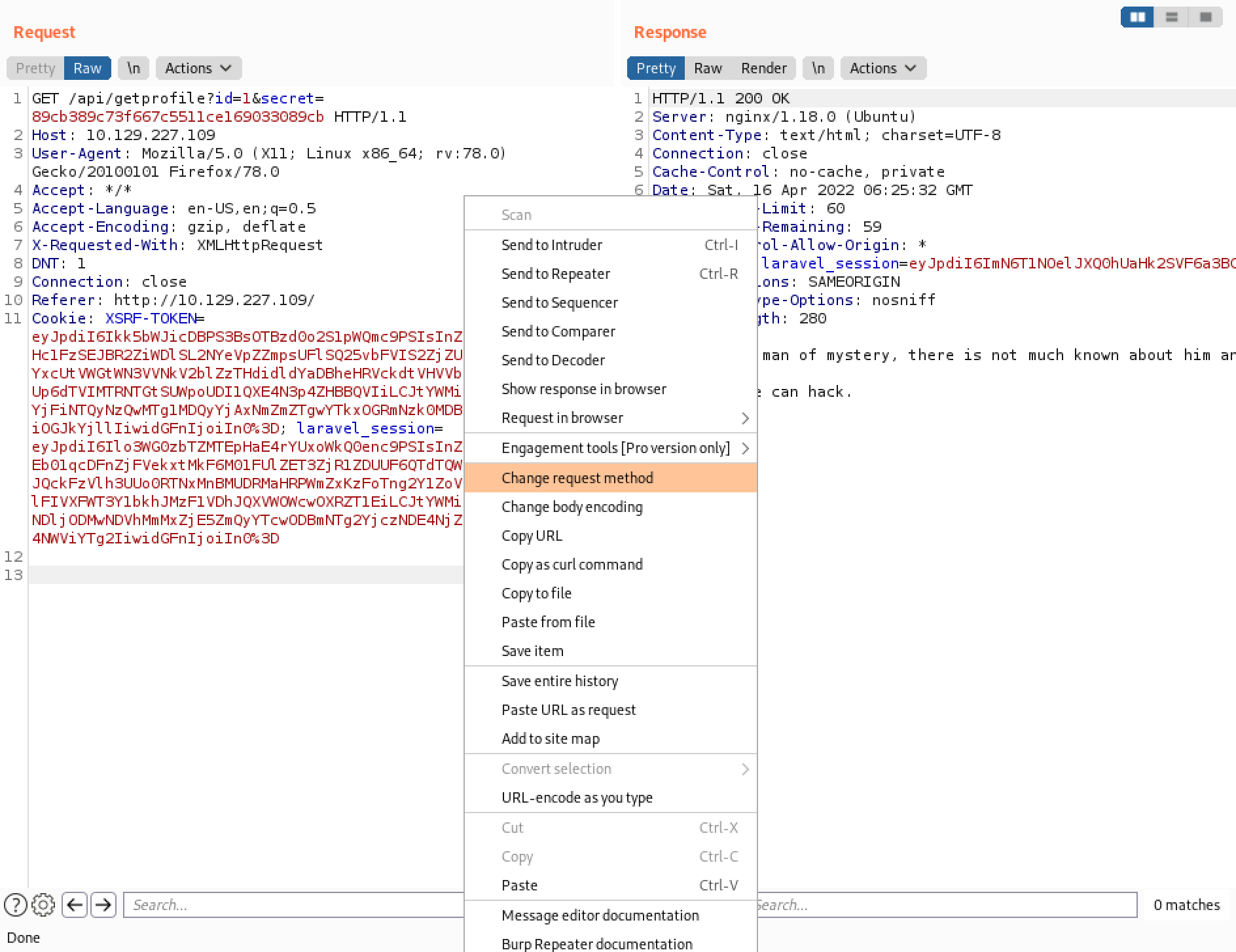Click empty request line 13
Image resolution: width=1236 pixels, height=952 pixels.
246,575
